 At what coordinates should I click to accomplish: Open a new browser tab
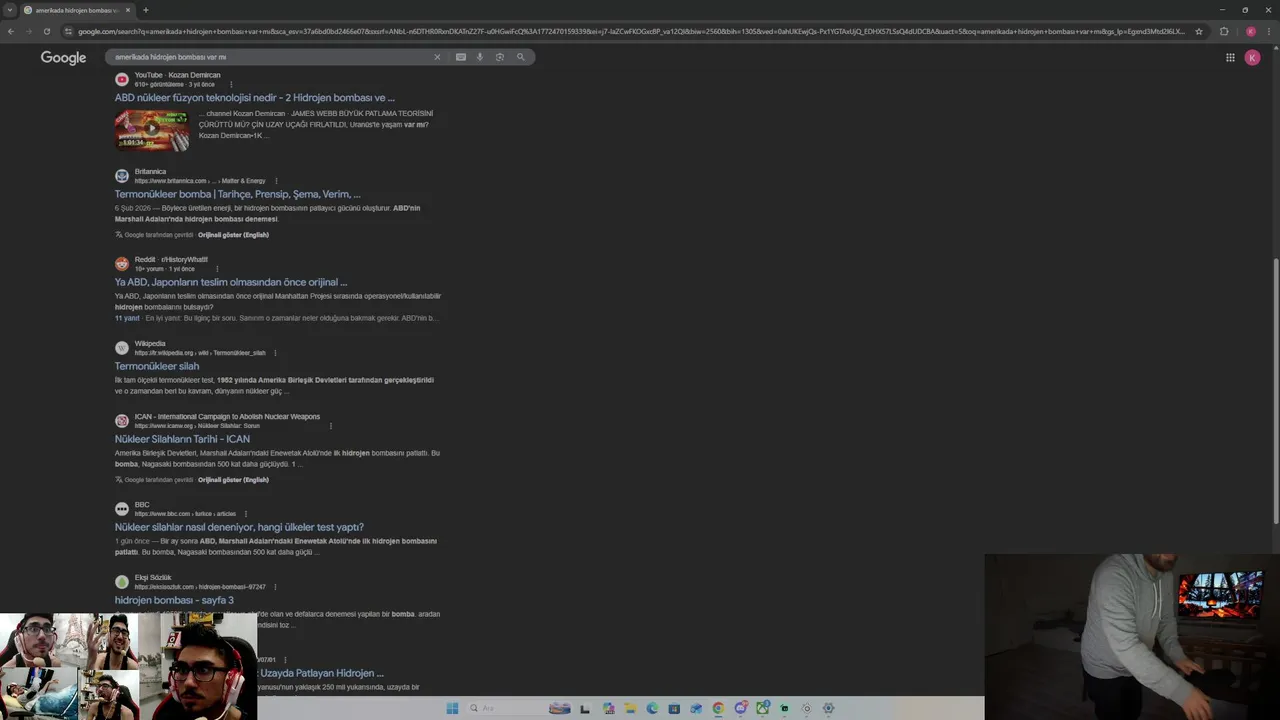pos(145,10)
